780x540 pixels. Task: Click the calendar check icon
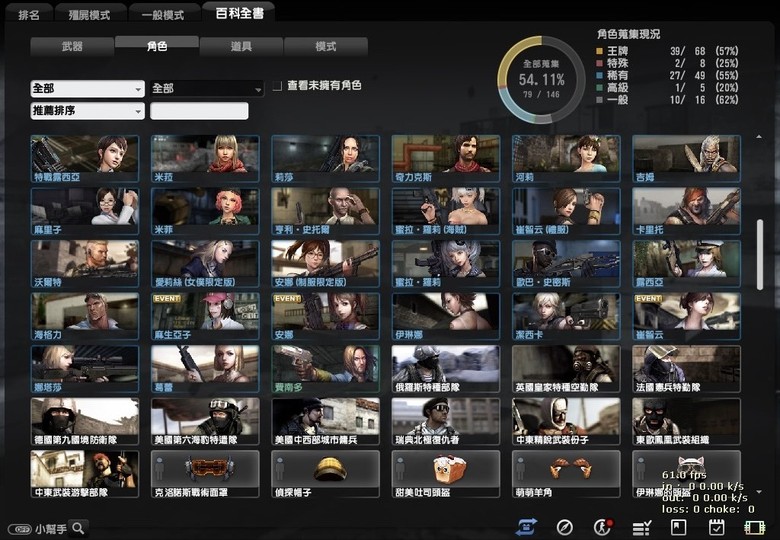[x=716, y=527]
